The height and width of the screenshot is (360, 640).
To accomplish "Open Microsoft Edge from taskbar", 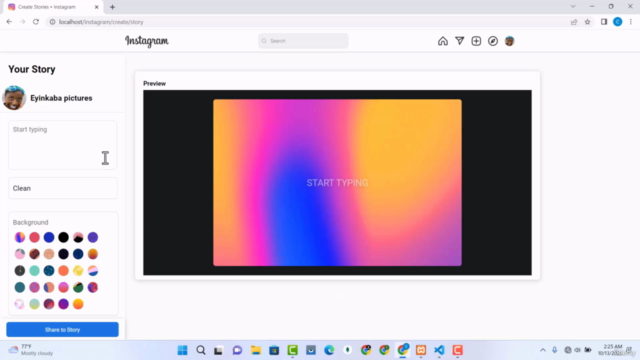I will pyautogui.click(x=329, y=350).
